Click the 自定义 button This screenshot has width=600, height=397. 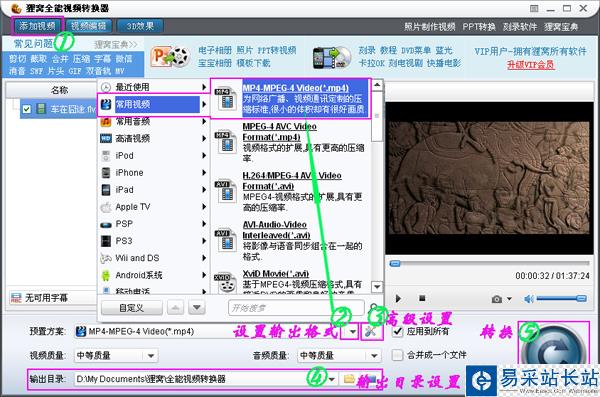(x=132, y=307)
